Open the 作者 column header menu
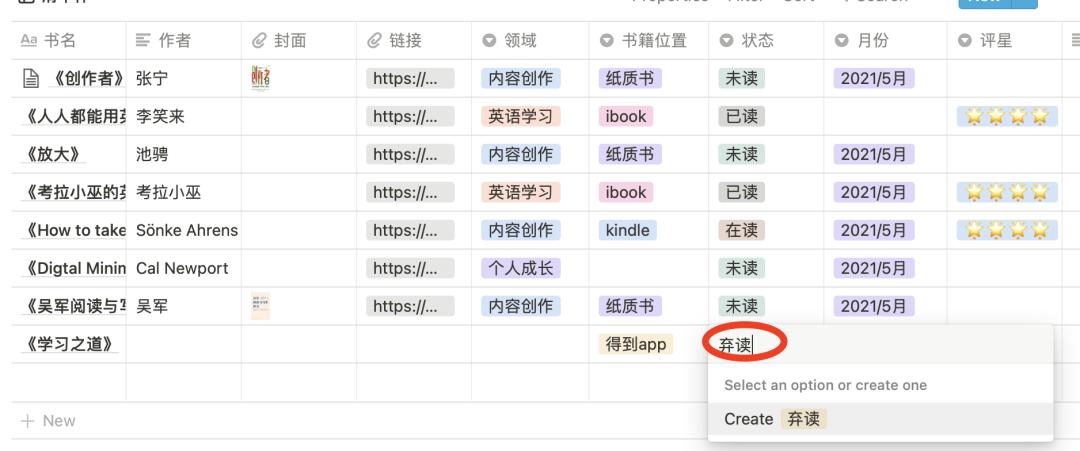Image resolution: width=1080 pixels, height=451 pixels. [184, 41]
